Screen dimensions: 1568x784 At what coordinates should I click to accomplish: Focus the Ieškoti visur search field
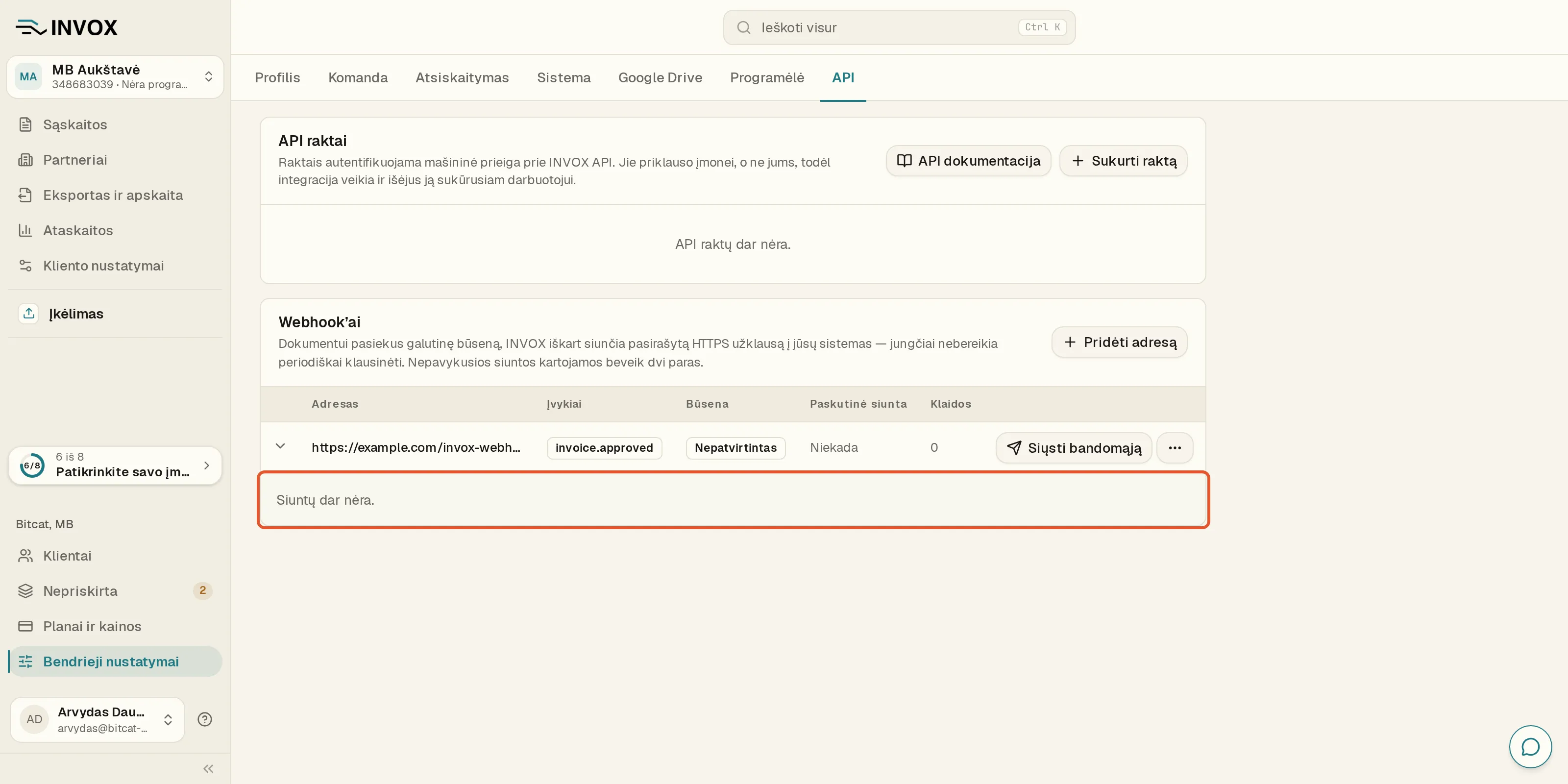pos(899,27)
